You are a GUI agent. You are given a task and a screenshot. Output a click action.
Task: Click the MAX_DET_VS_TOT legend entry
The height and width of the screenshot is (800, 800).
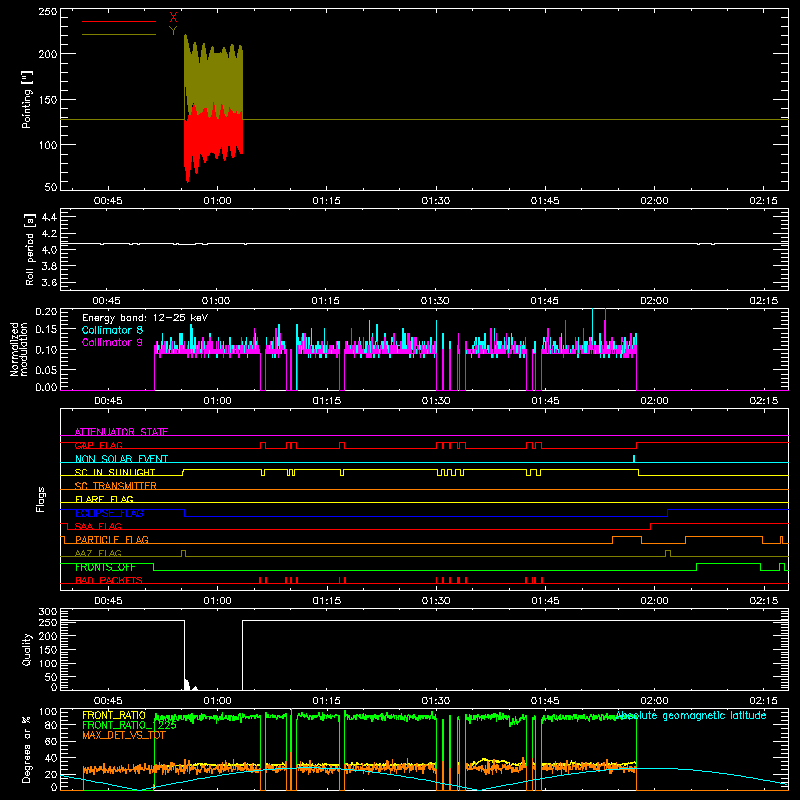[124, 735]
